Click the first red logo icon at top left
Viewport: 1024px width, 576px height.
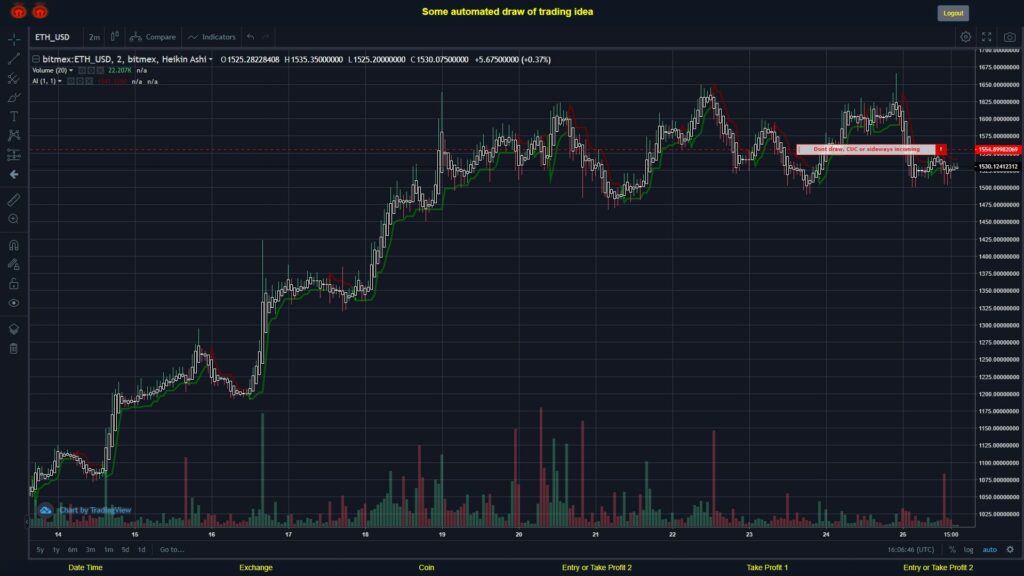pos(18,11)
